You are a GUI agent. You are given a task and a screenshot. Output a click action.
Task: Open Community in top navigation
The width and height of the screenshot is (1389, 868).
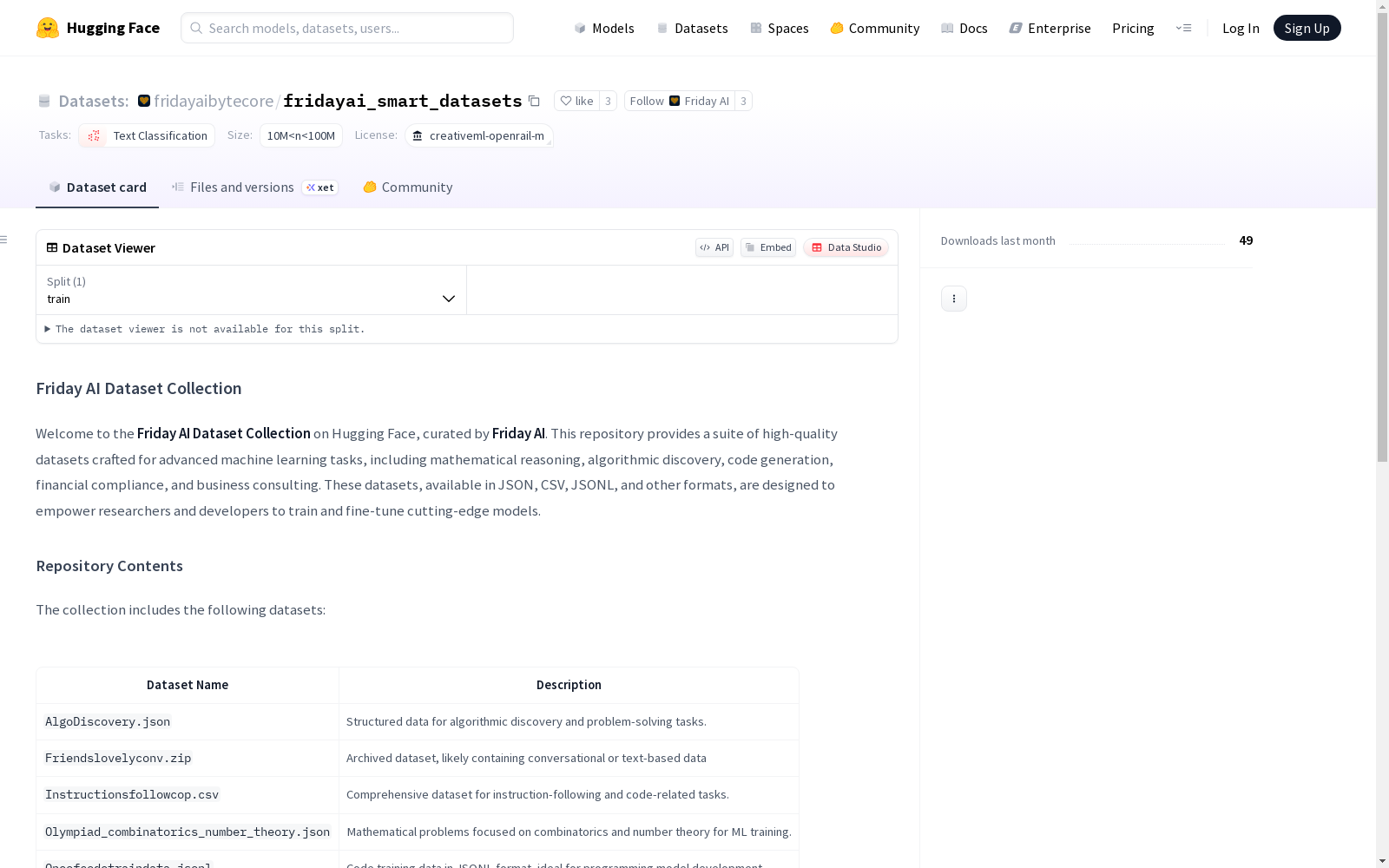click(875, 28)
